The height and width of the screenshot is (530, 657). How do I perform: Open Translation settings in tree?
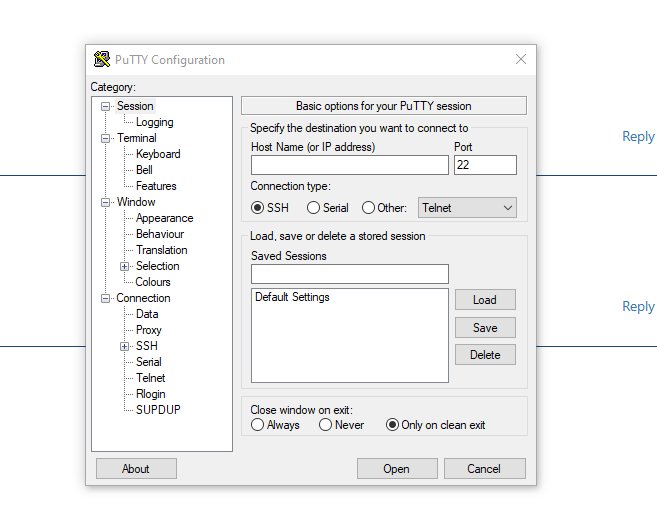click(162, 250)
